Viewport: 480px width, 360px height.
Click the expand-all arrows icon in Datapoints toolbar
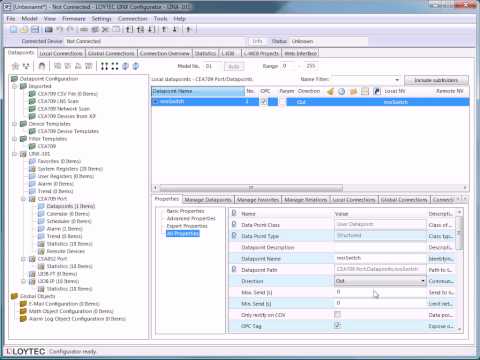click(104, 66)
